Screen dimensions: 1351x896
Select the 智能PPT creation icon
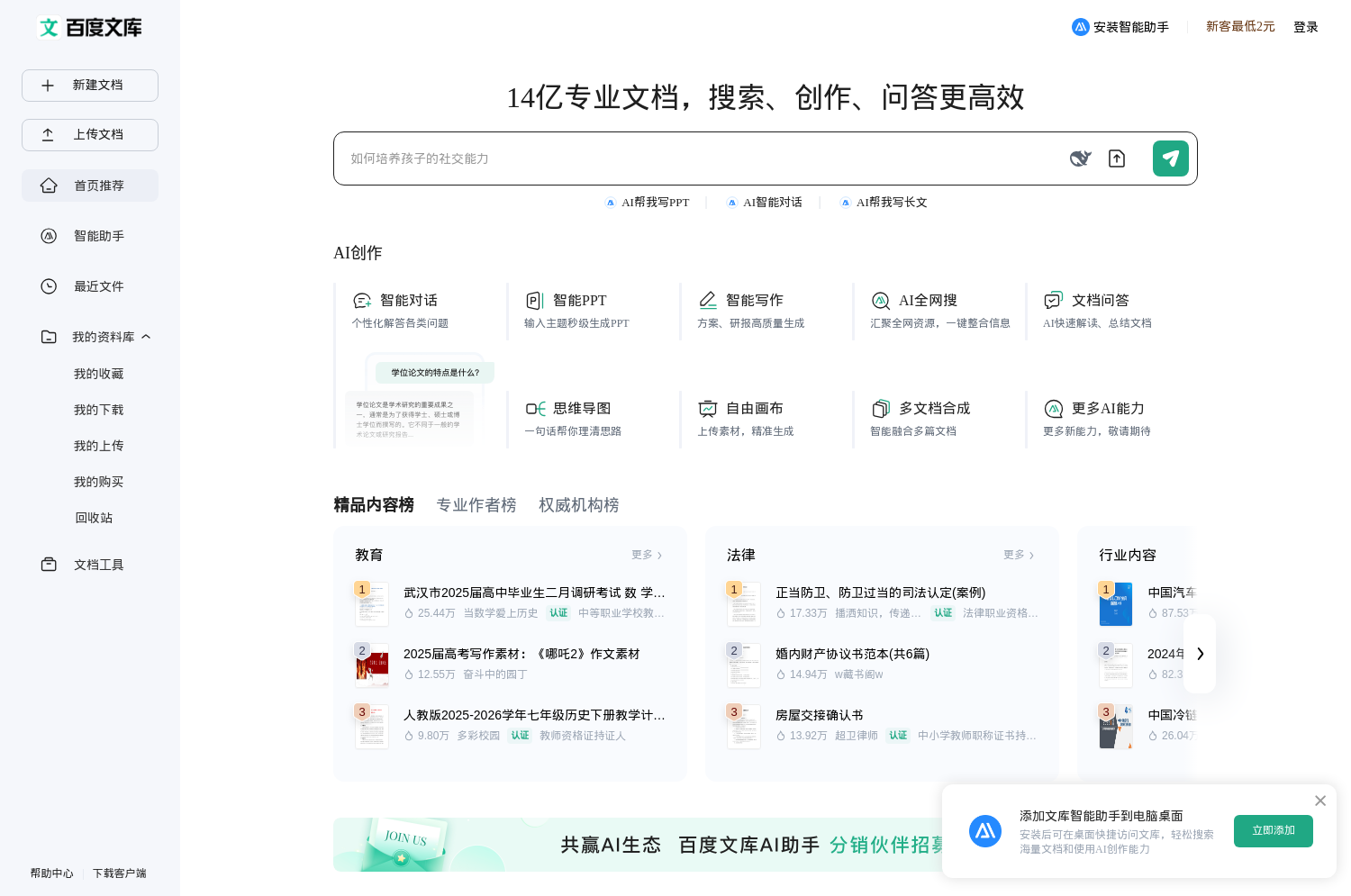click(535, 300)
